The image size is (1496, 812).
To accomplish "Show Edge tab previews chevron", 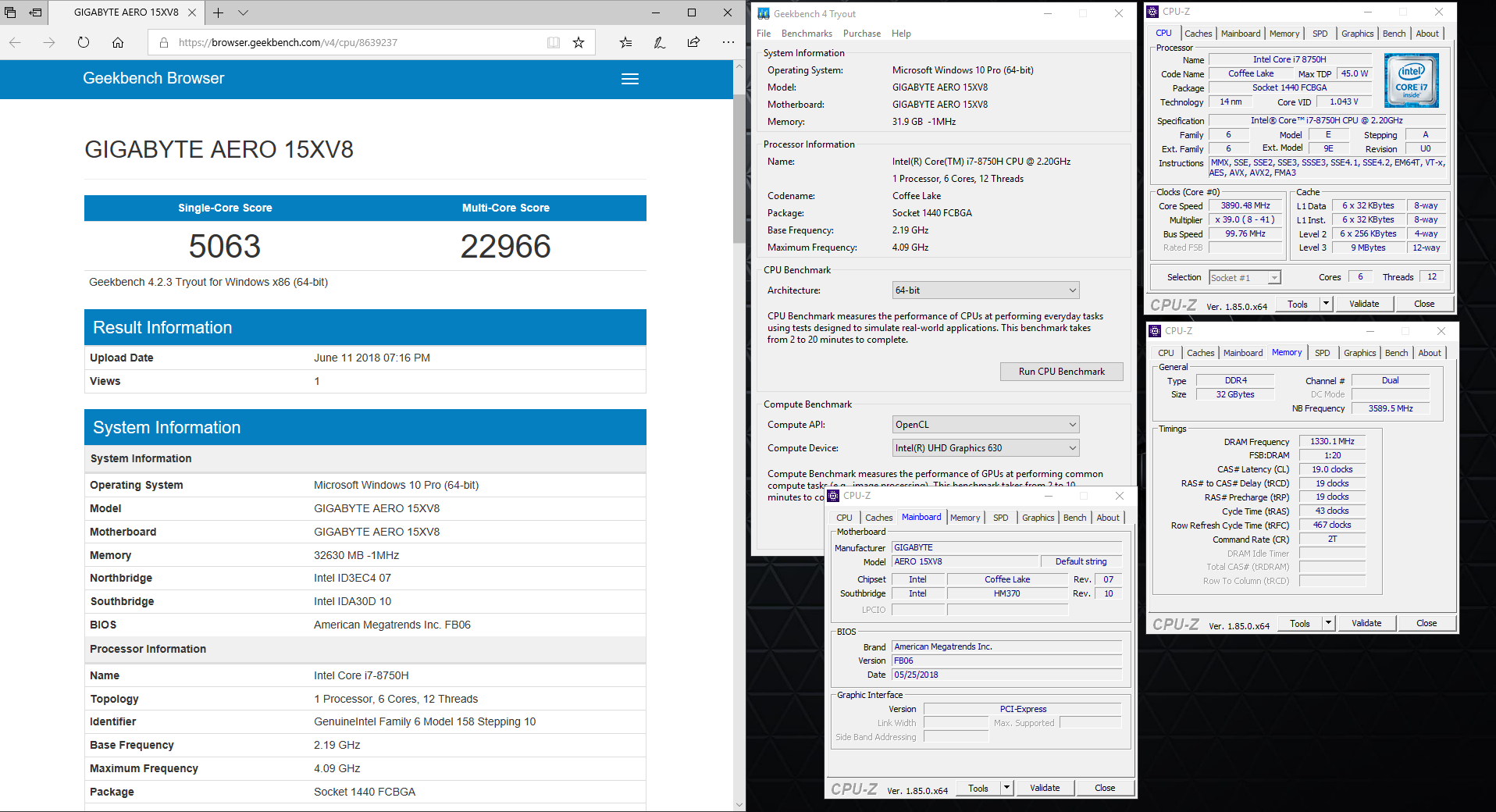I will (x=243, y=12).
